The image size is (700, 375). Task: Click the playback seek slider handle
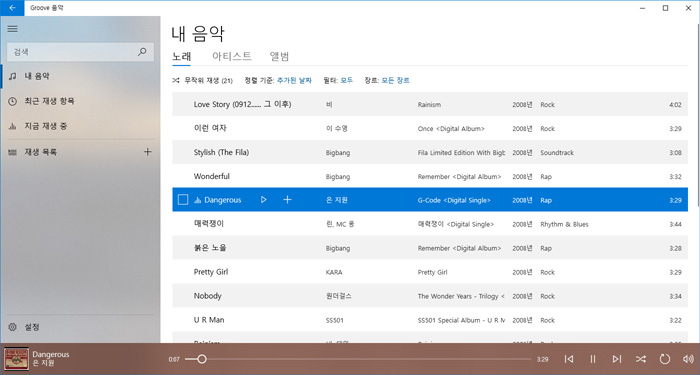click(202, 359)
